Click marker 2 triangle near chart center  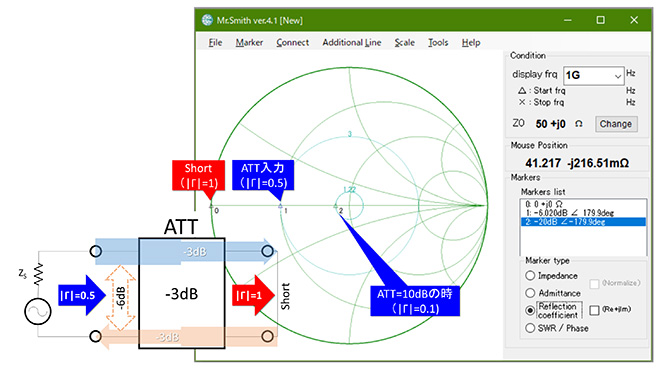click(x=335, y=206)
